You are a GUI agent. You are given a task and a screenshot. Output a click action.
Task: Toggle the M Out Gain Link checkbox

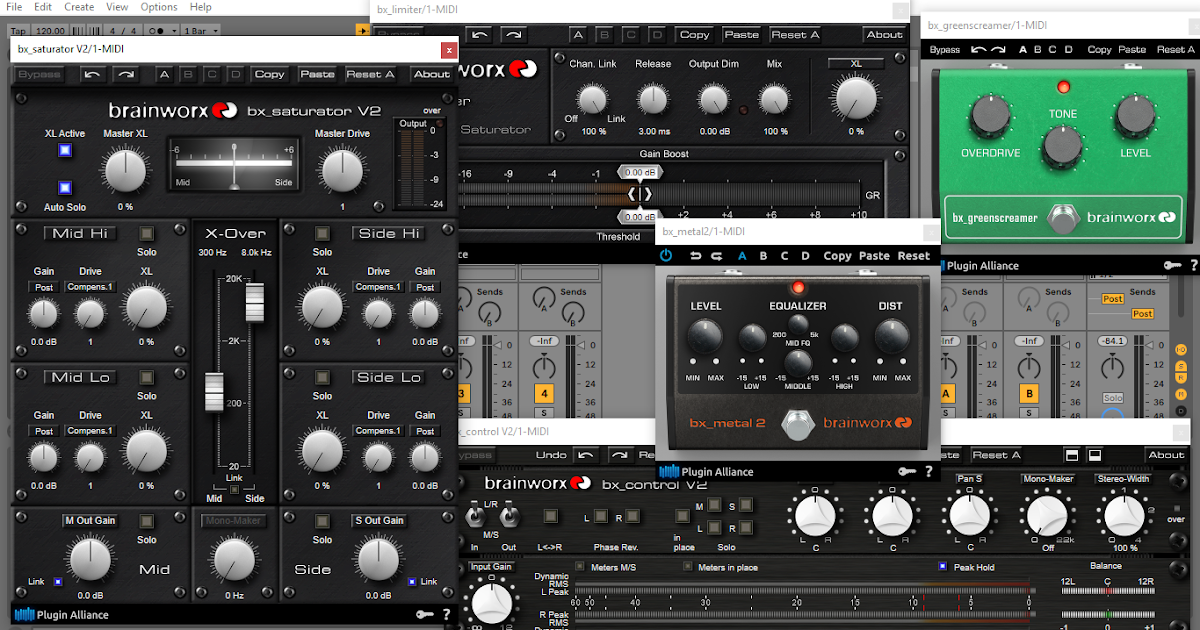pos(58,581)
